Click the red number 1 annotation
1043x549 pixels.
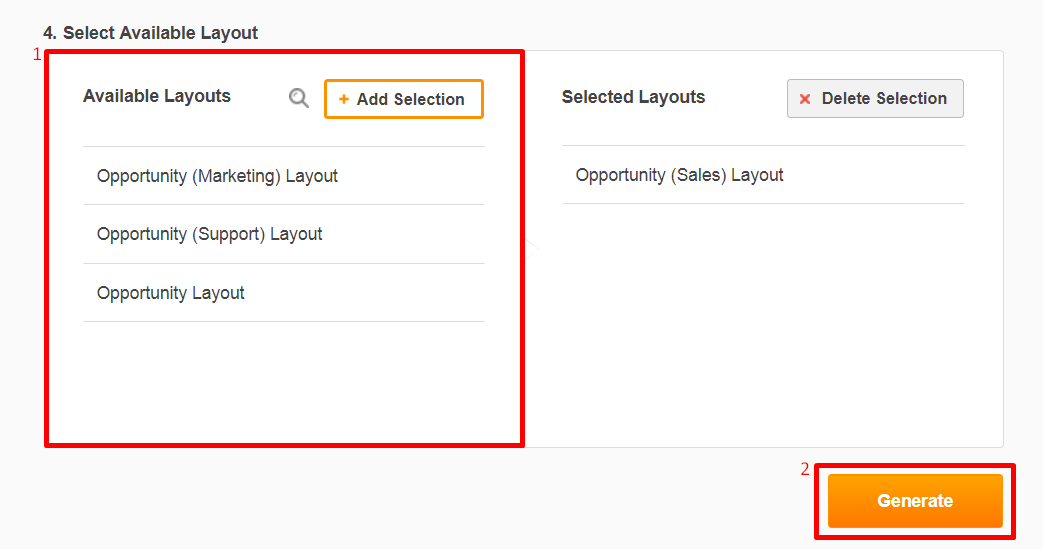(37, 55)
